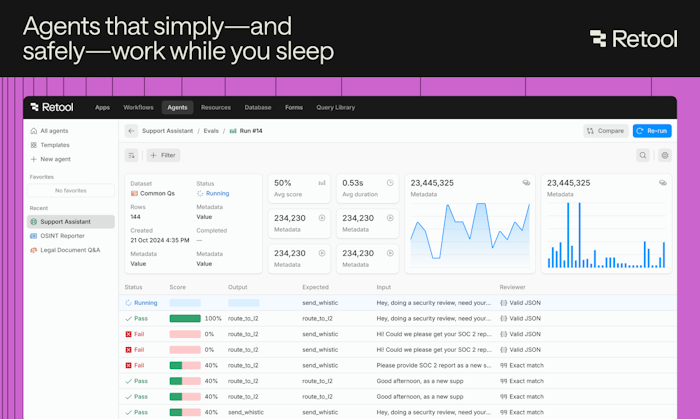Switch to the Workflows tab
700x419 pixels.
[x=138, y=108]
